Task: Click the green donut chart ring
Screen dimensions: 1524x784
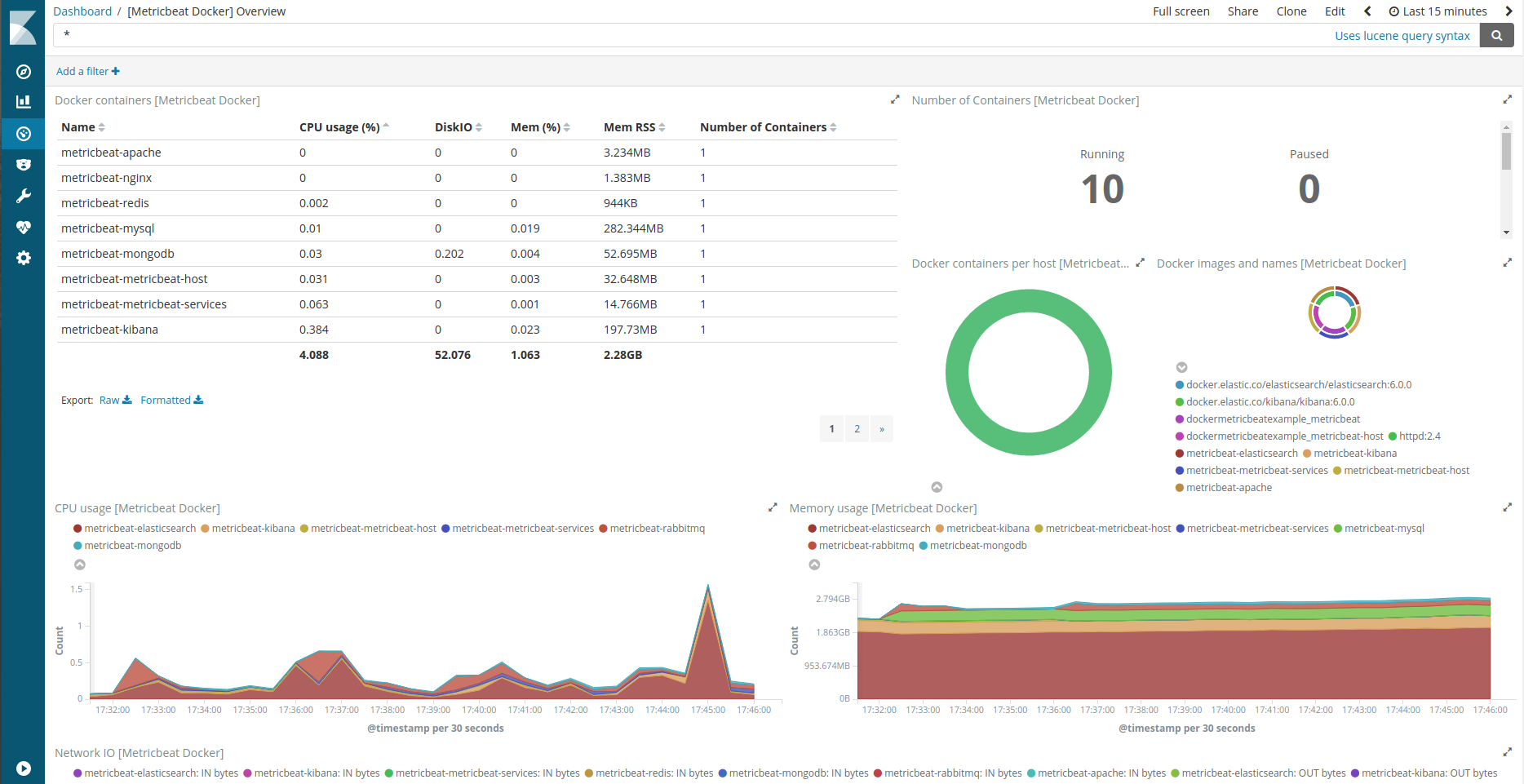Action: pyautogui.click(x=958, y=373)
